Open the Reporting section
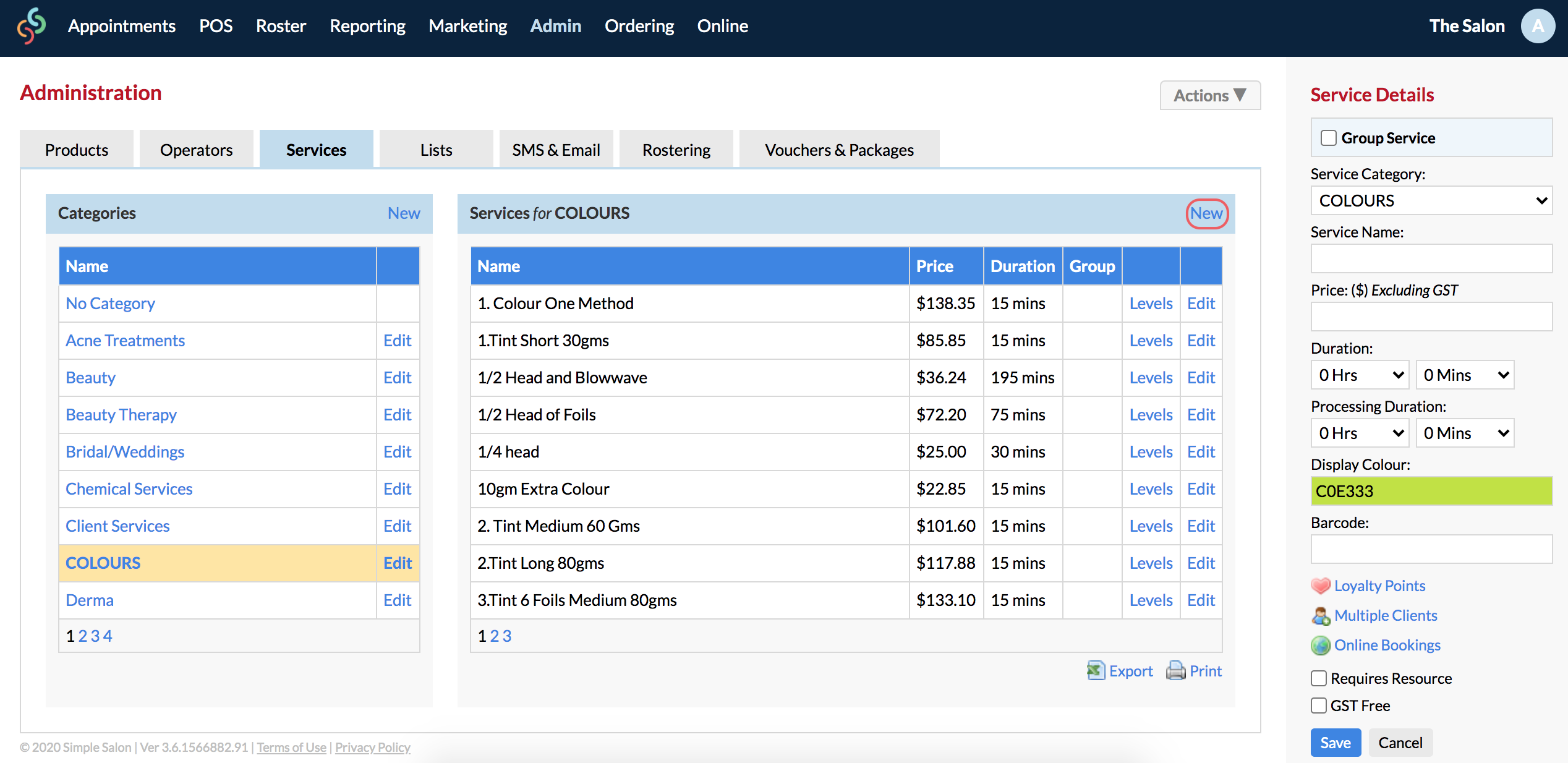 click(x=367, y=26)
